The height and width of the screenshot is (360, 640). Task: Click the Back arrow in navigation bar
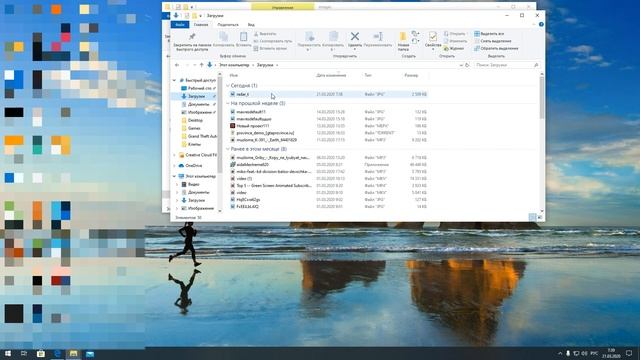[177, 65]
